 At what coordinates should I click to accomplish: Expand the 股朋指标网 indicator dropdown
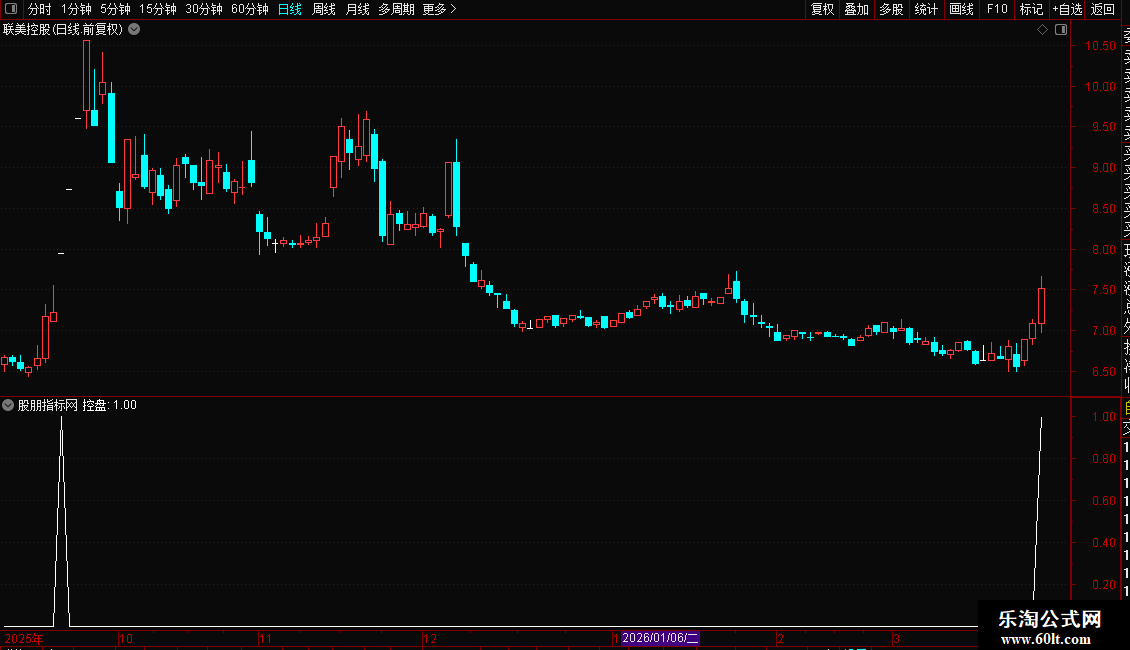click(8, 405)
